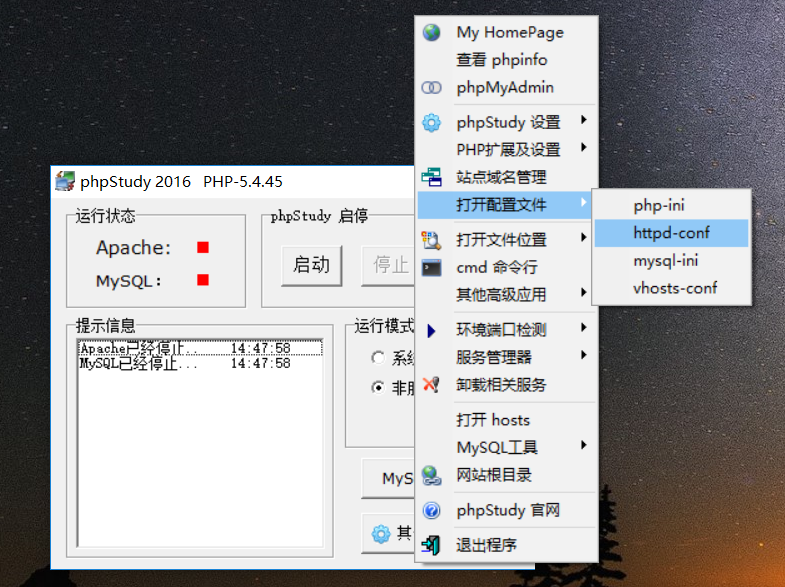Image resolution: width=785 pixels, height=587 pixels.
Task: Click the gear icon beside phpStudy 设置
Action: click(x=431, y=123)
